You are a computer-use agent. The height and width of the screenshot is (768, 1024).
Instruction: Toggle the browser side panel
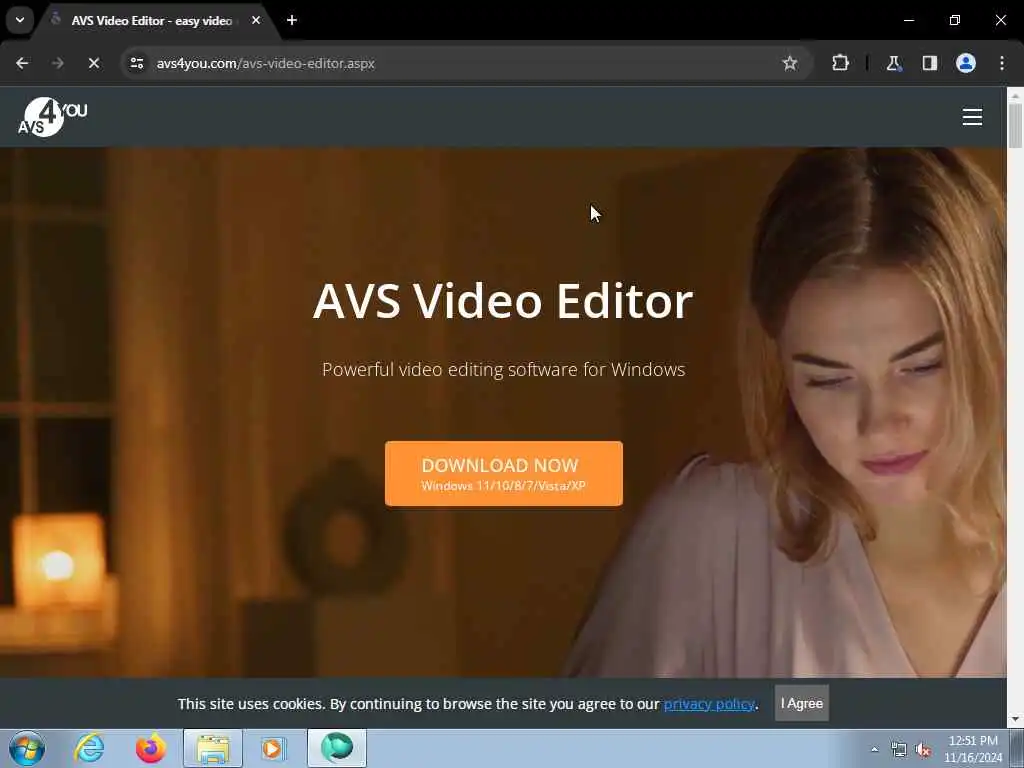pos(929,63)
